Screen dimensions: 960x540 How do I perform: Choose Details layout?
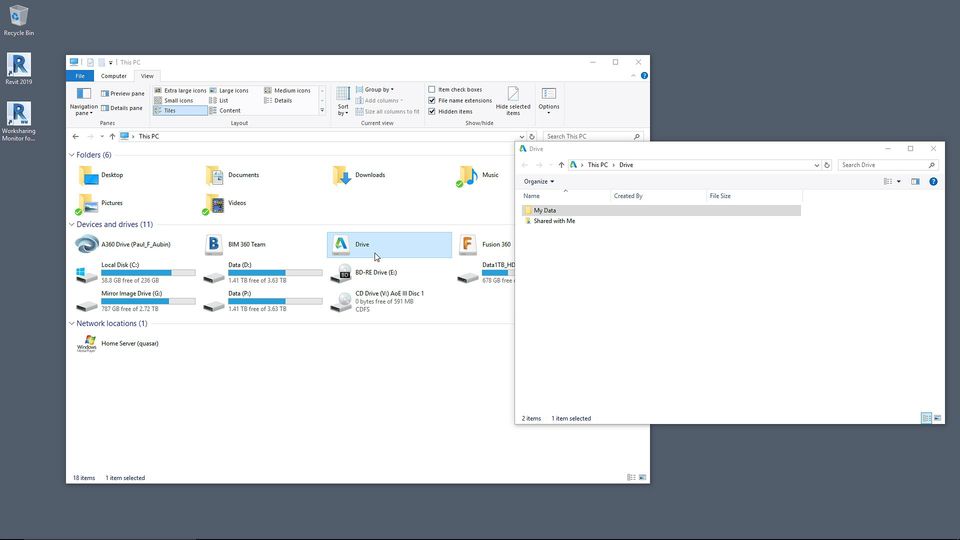[x=278, y=100]
